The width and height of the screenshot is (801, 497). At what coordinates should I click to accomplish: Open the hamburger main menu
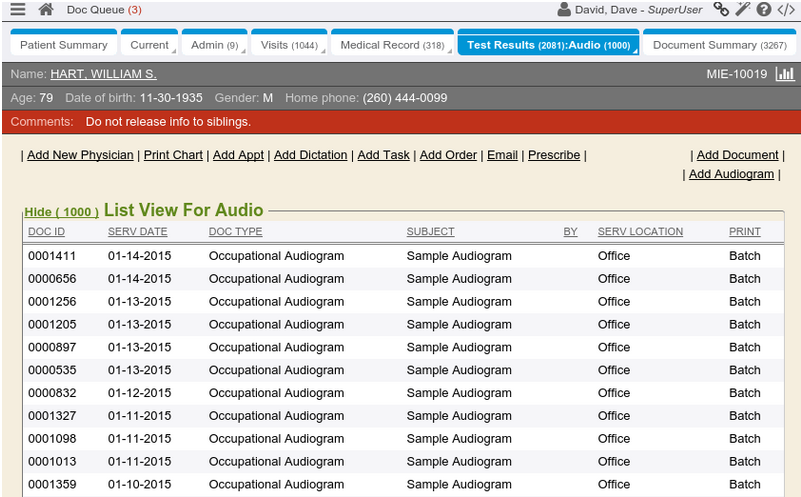(x=17, y=10)
